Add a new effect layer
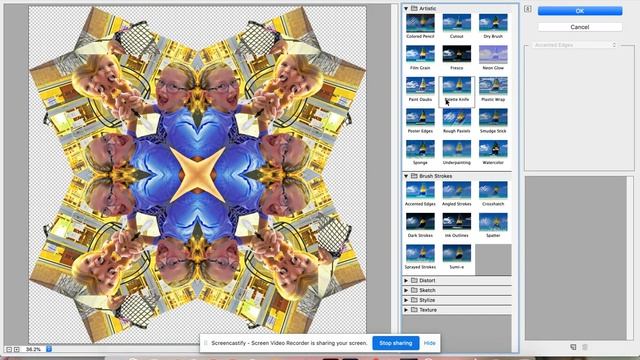The width and height of the screenshot is (640, 360). (x=573, y=347)
